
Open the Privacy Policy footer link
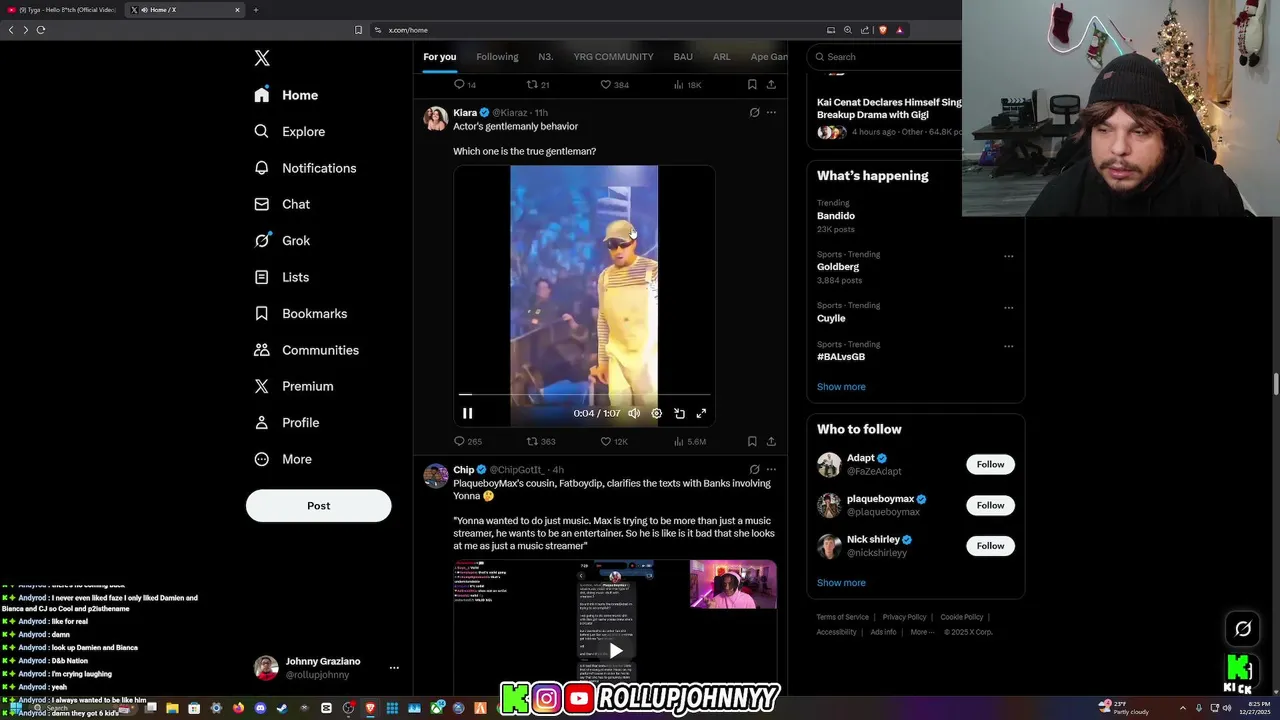pyautogui.click(x=904, y=617)
